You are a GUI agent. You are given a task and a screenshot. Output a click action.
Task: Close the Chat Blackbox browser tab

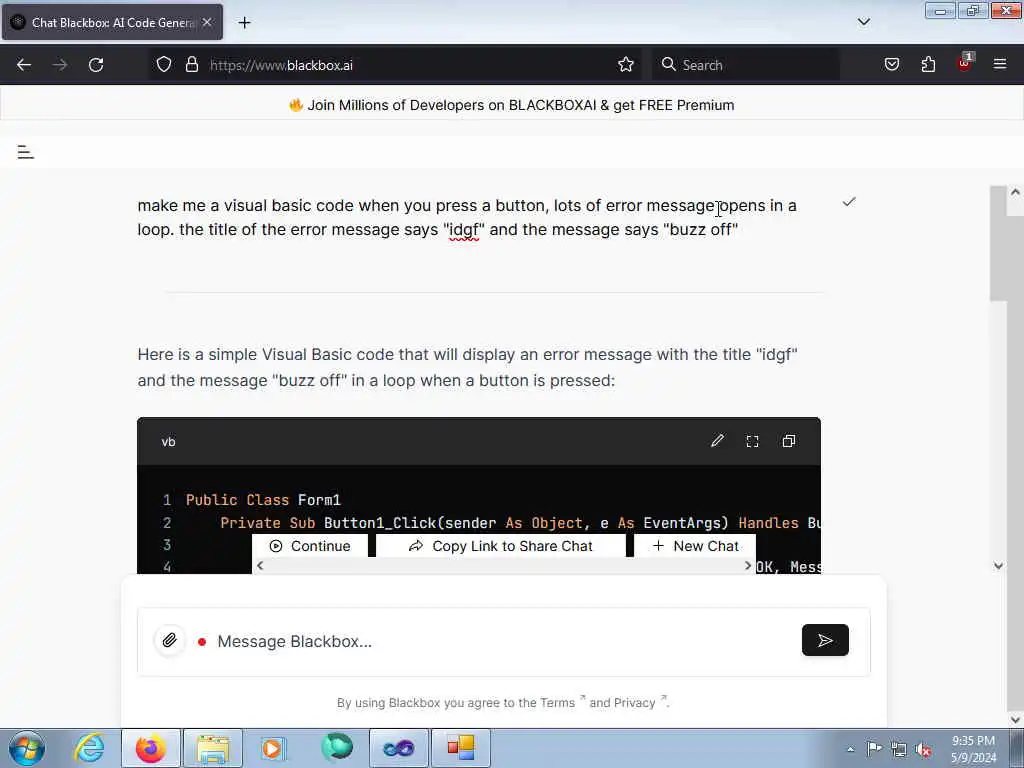click(x=207, y=22)
